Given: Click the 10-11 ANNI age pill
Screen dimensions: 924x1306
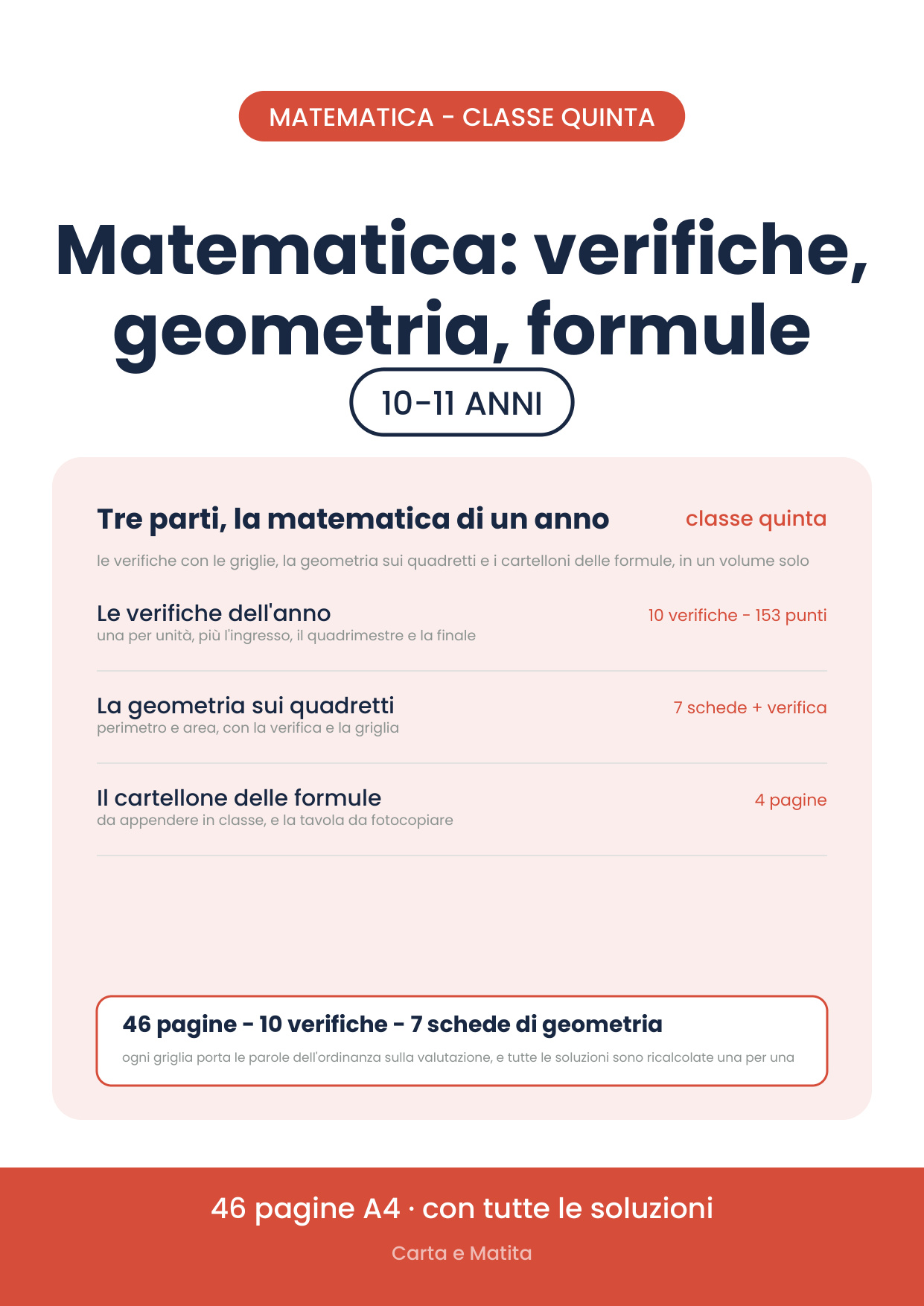Looking at the screenshot, I should [x=462, y=402].
